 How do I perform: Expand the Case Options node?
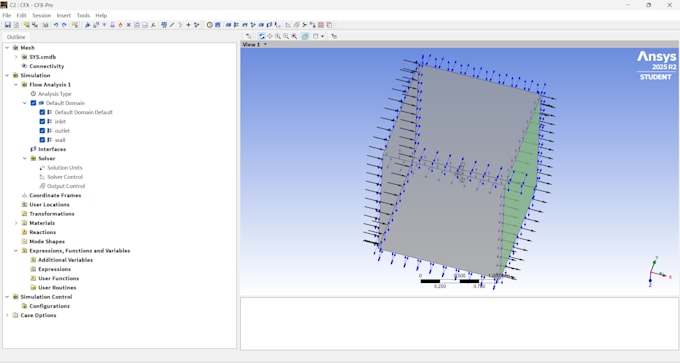coord(7,315)
